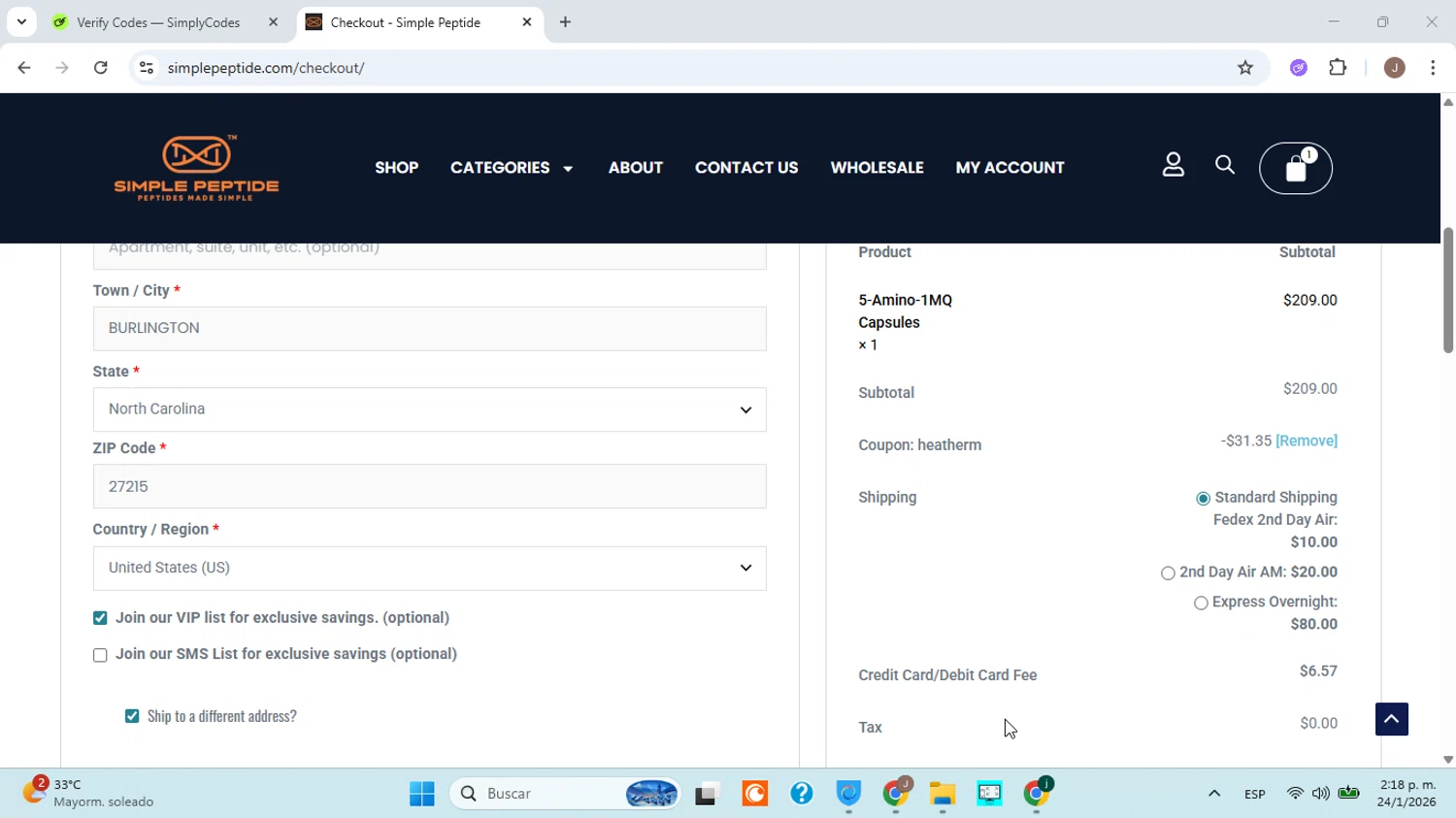Open a new browser tab

click(x=565, y=22)
